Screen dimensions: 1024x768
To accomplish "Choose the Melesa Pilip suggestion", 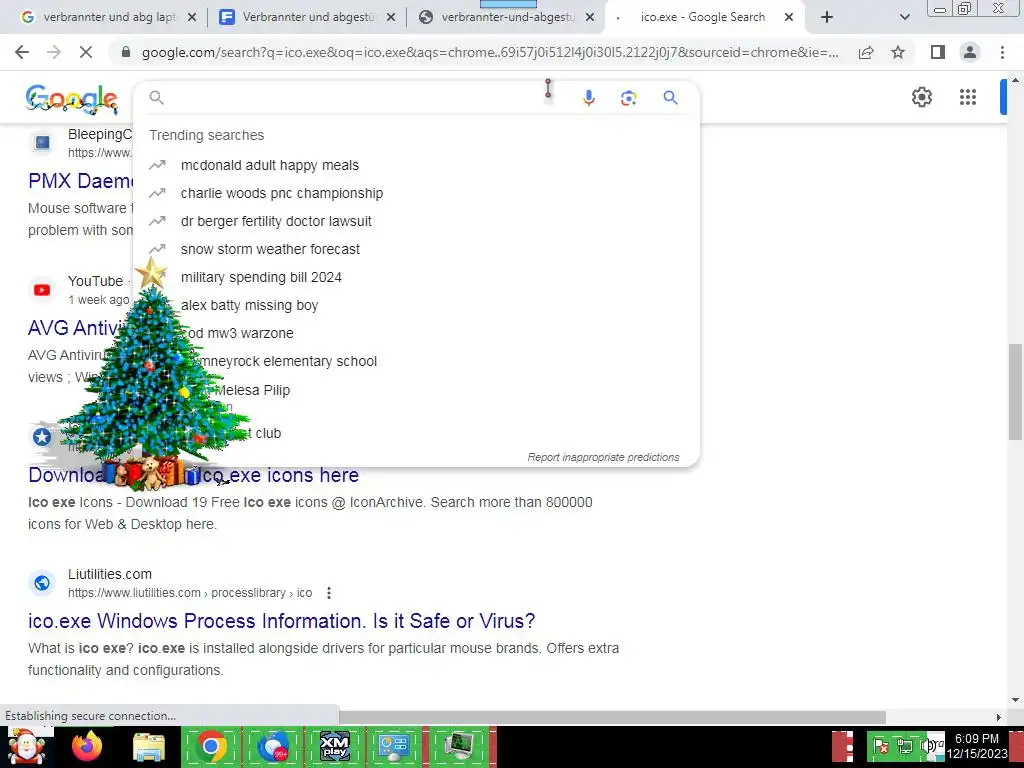I will (252, 391).
